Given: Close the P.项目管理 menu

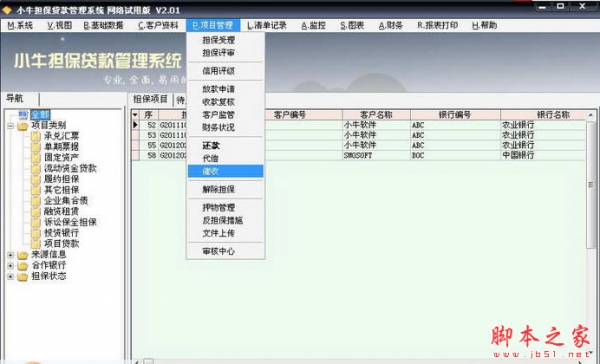Looking at the screenshot, I should pos(213,26).
